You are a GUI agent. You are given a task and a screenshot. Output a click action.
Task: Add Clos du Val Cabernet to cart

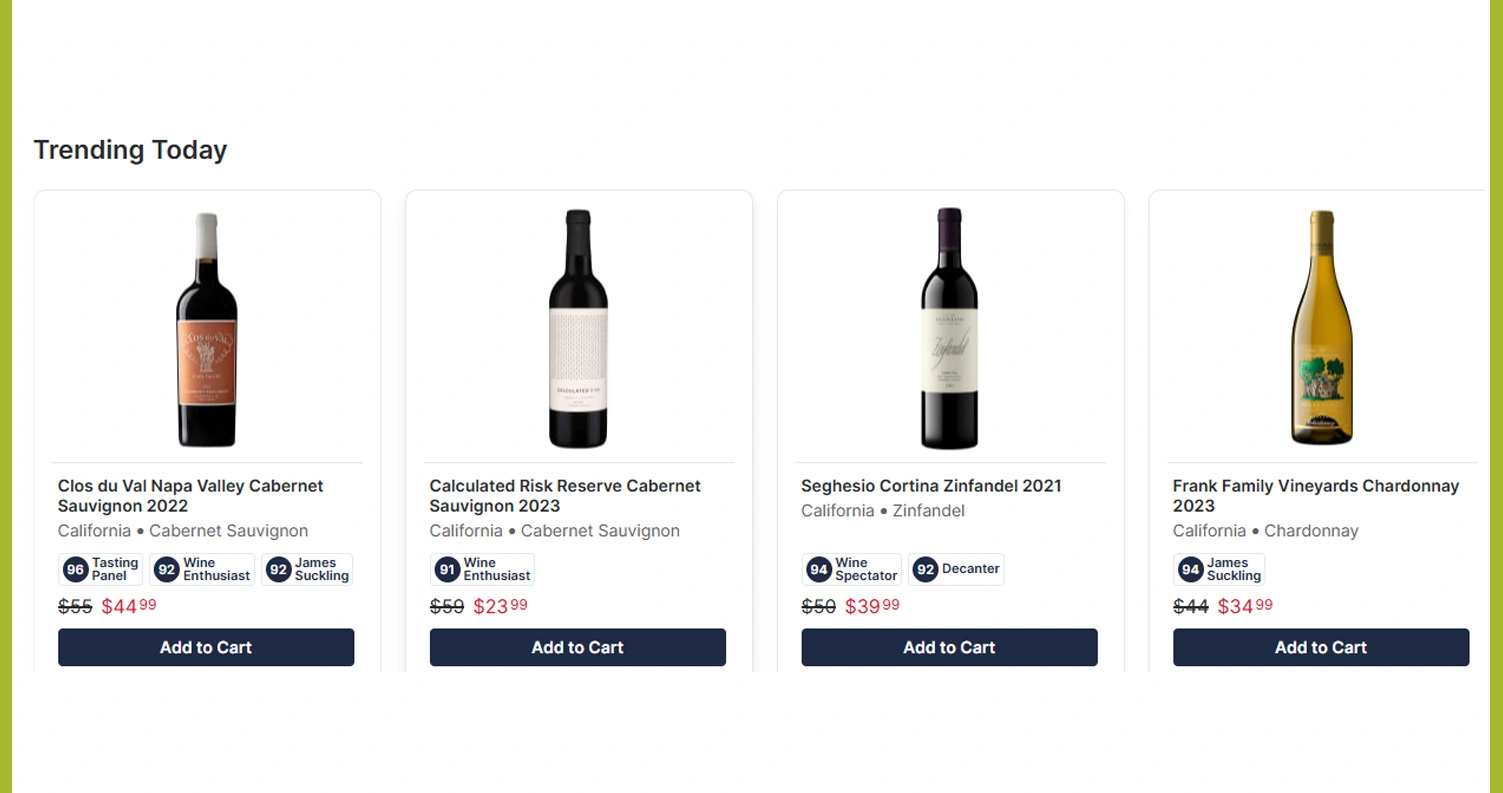pos(206,647)
